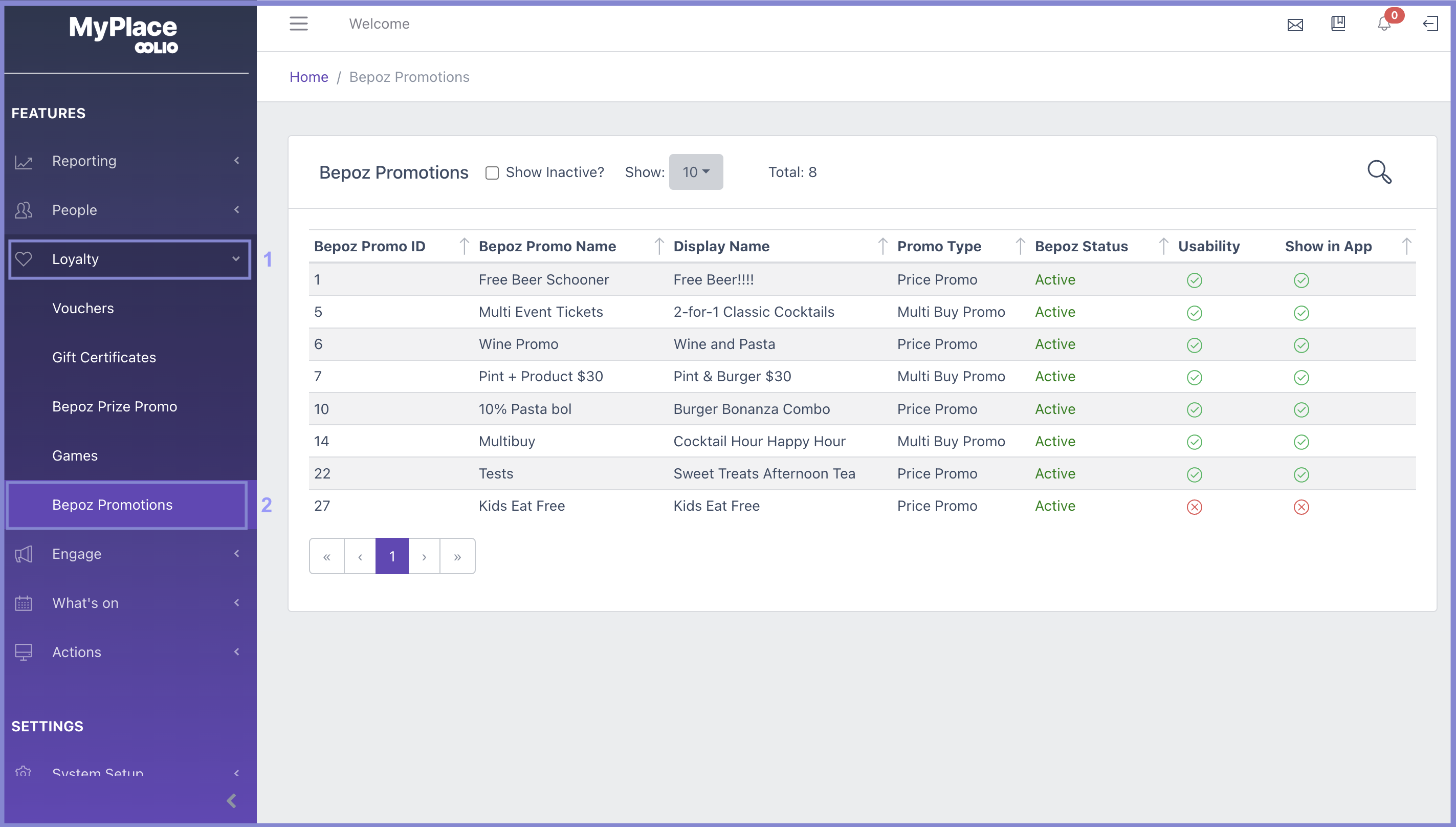Click the hamburger menu icon

pos(299,24)
